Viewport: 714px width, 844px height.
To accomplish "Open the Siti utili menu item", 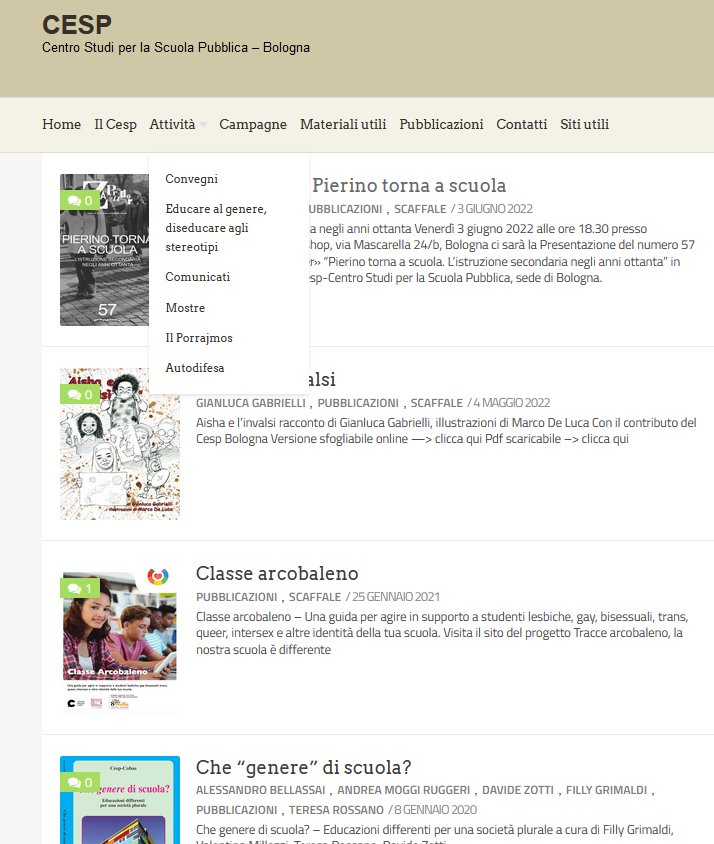I will (584, 124).
